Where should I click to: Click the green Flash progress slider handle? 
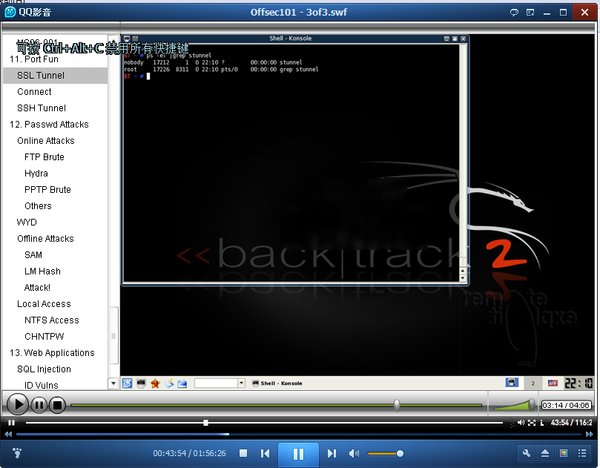[397, 405]
